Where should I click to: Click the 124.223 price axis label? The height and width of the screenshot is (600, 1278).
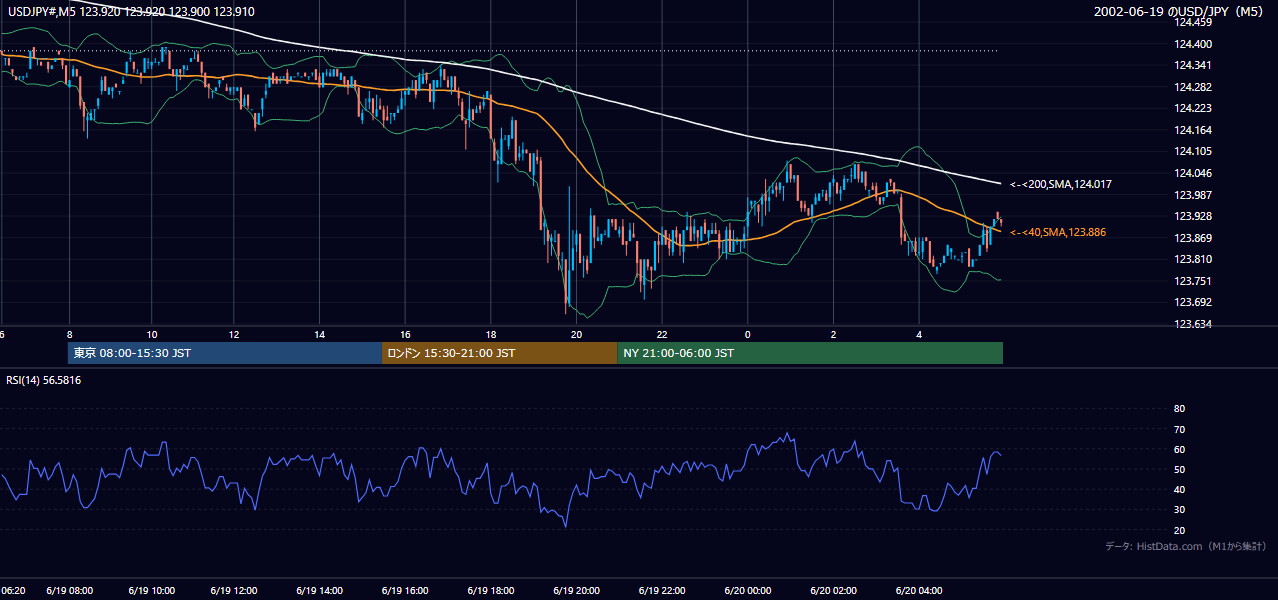tap(1193, 108)
